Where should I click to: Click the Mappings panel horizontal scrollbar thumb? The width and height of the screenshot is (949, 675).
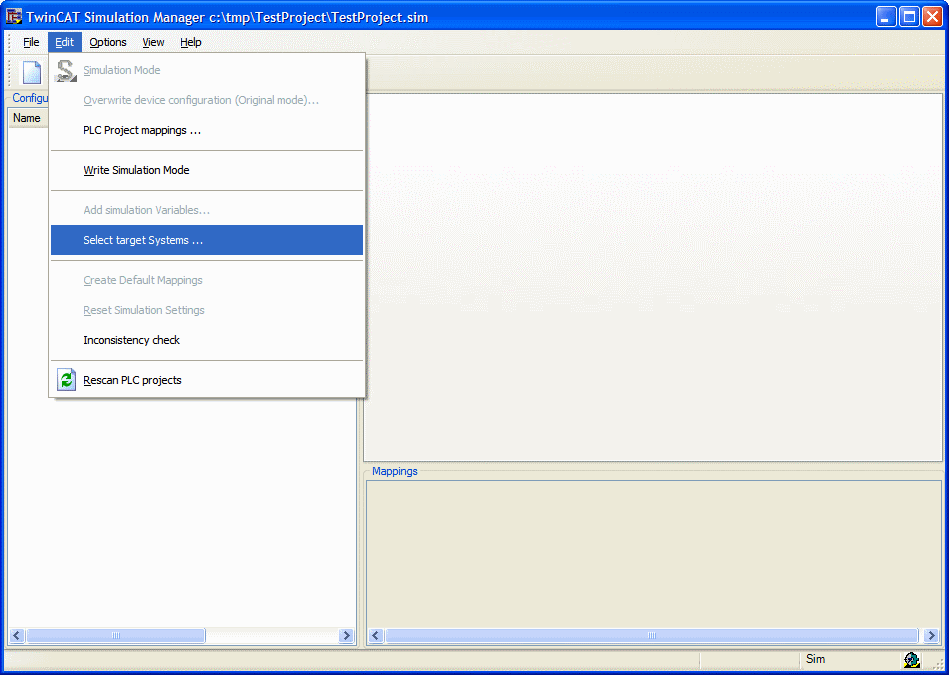pos(652,636)
